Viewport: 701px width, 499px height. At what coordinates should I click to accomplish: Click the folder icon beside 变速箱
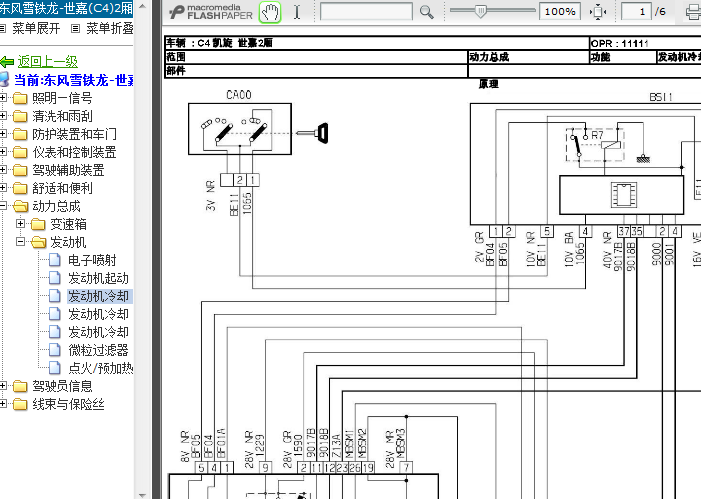(38, 224)
